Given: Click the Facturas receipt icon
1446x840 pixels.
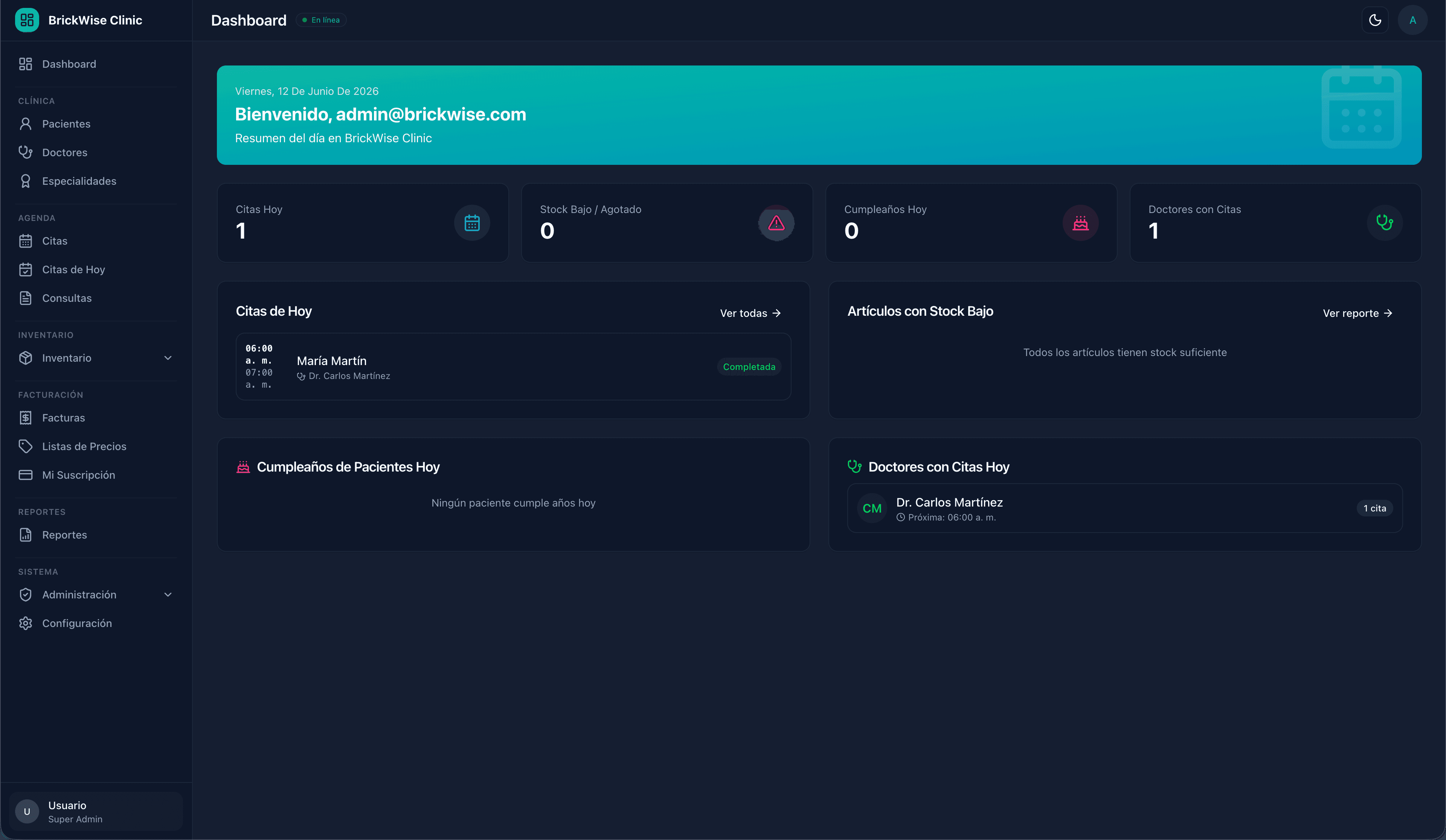Looking at the screenshot, I should 25,417.
